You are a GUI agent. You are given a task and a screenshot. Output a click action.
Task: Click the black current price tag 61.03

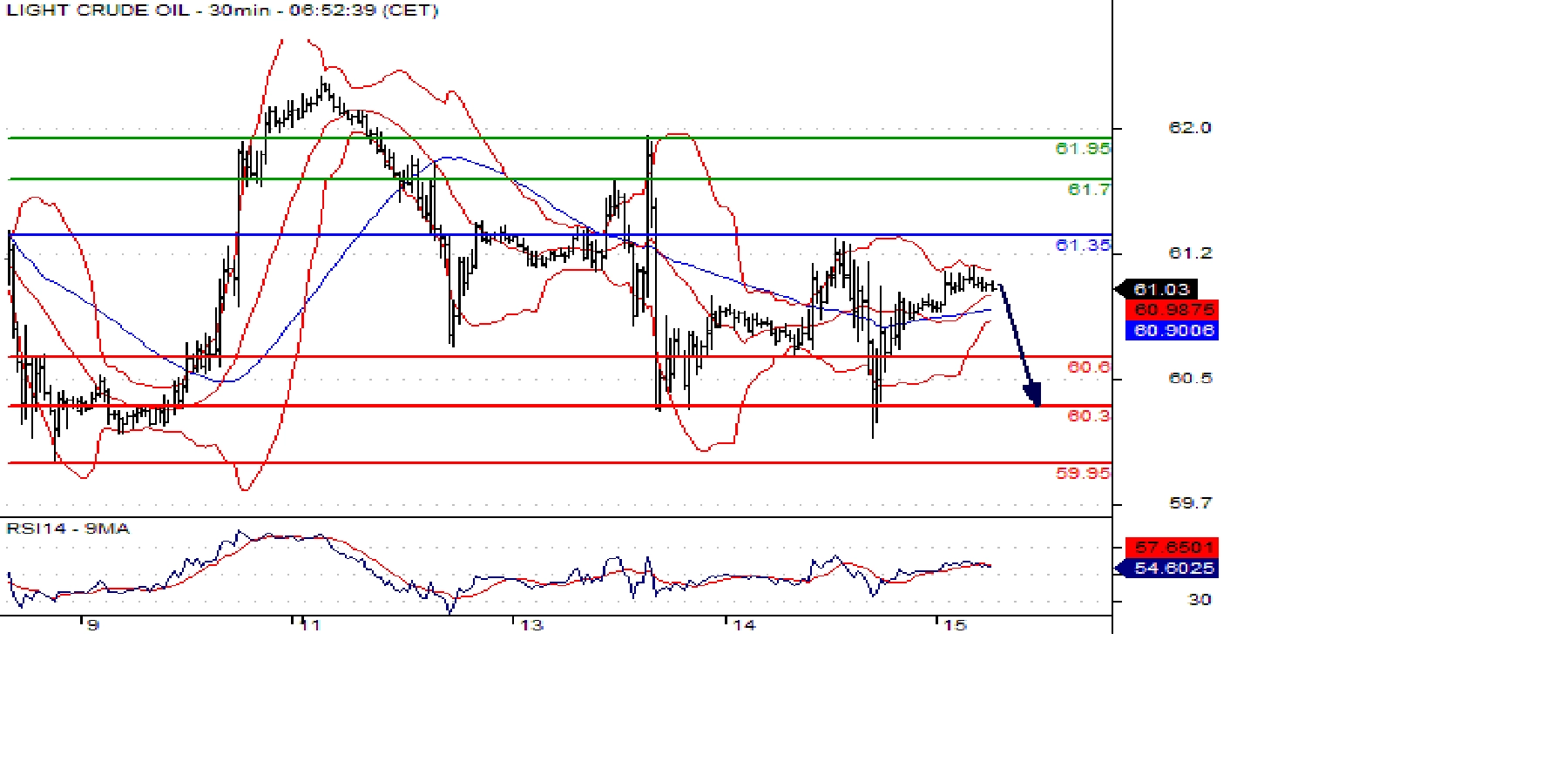tap(1161, 289)
